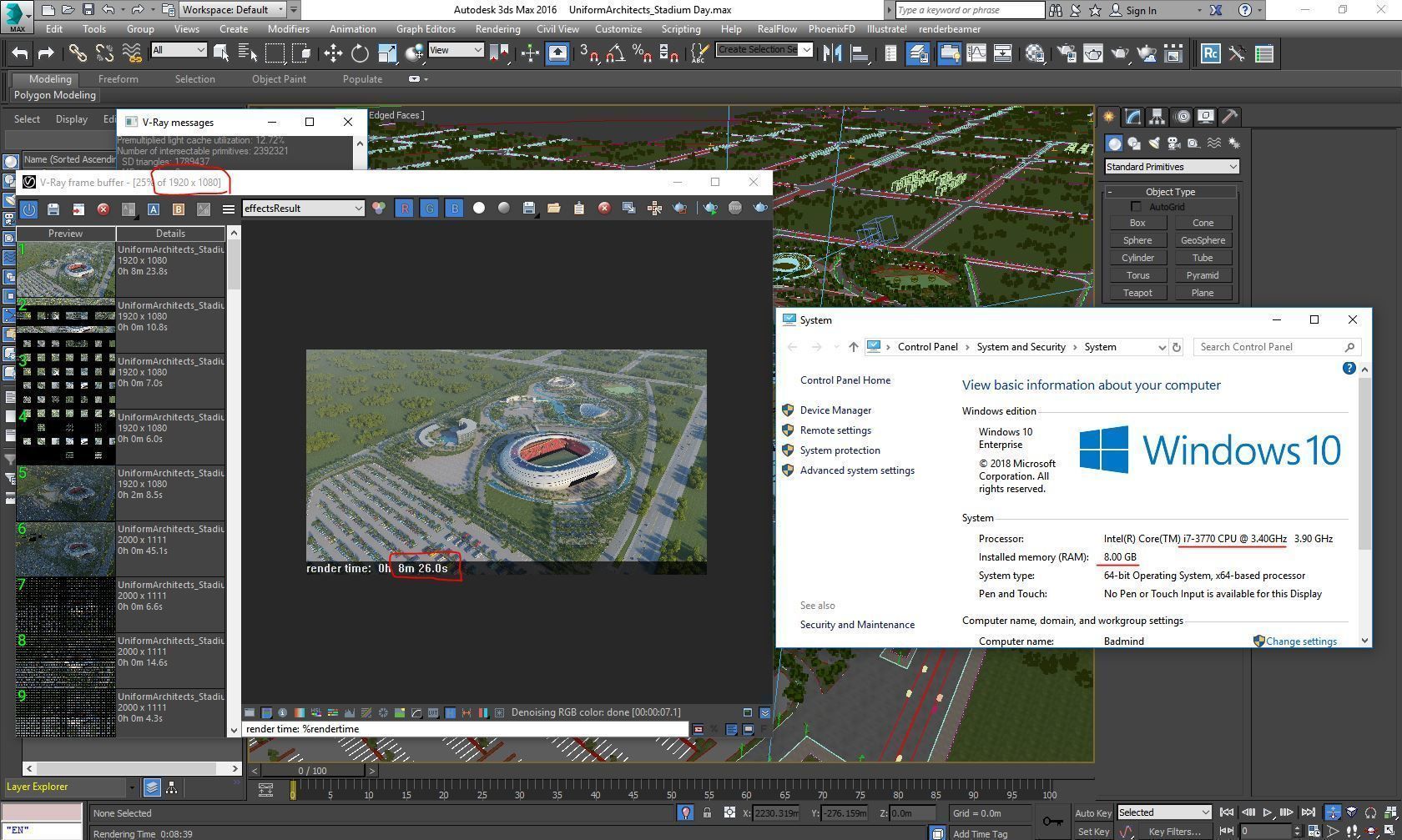The width and height of the screenshot is (1402, 840).
Task: Open Device Manager link in System window
Action: (835, 410)
